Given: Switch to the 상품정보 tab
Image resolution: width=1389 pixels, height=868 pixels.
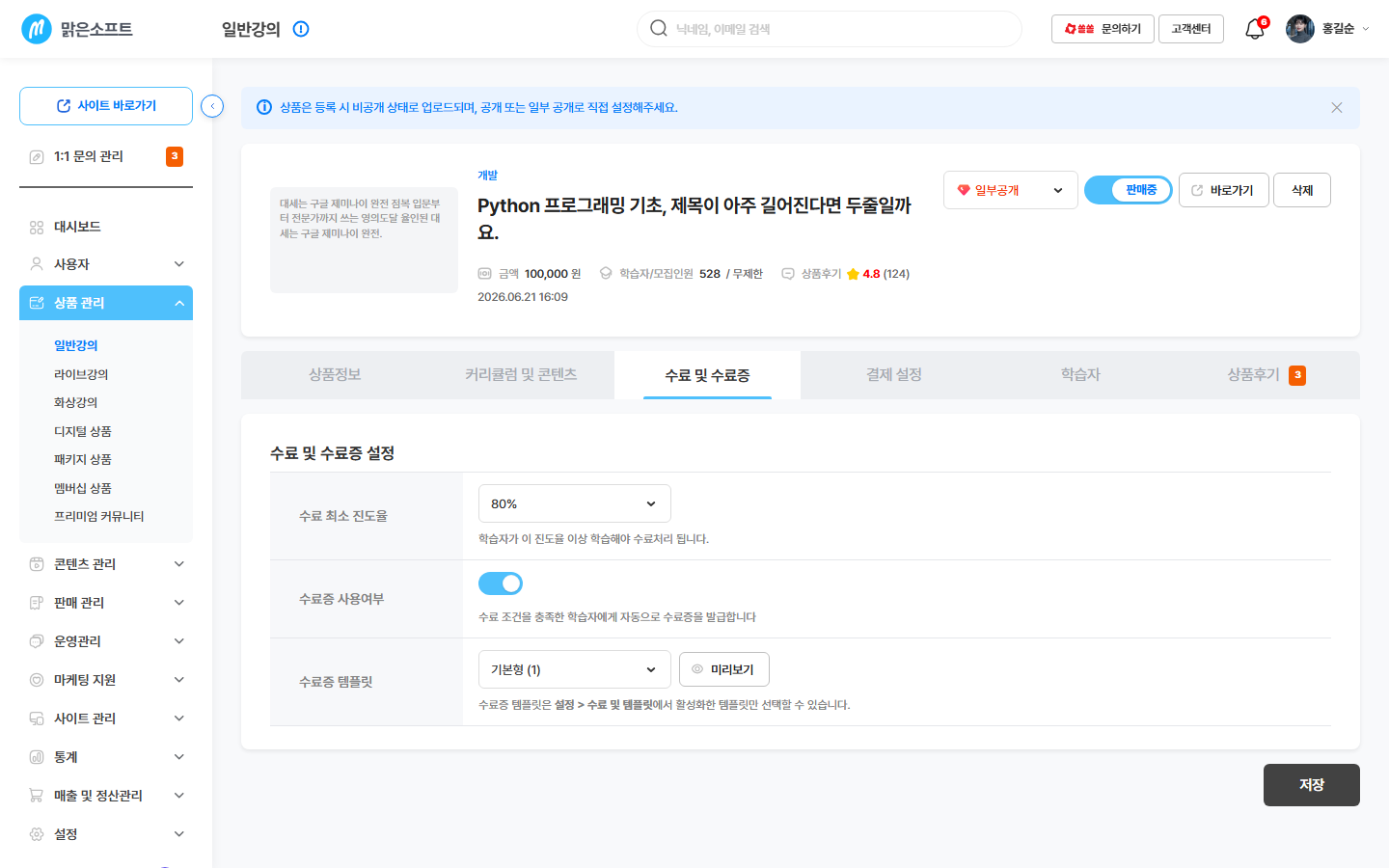Looking at the screenshot, I should point(335,375).
